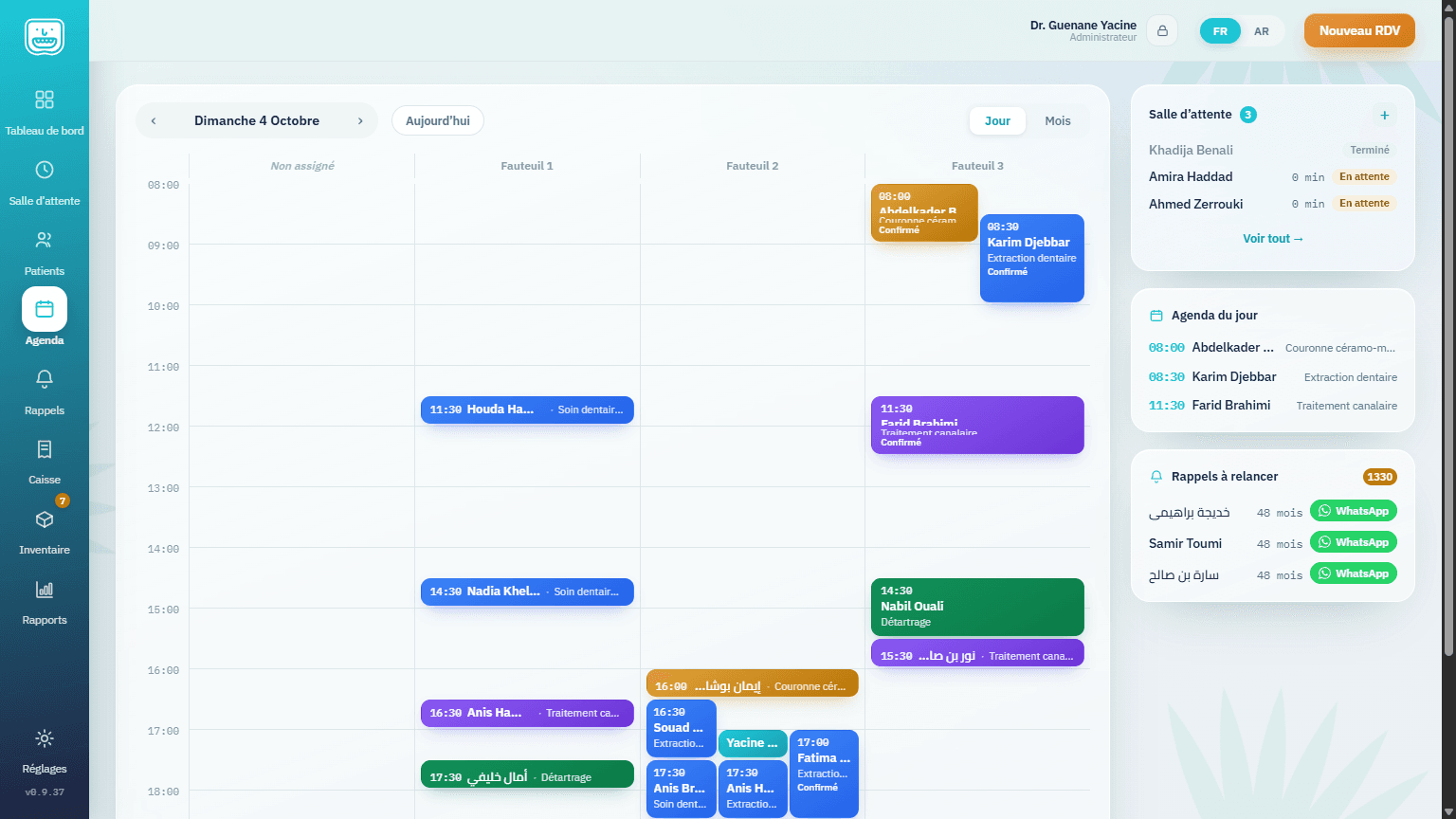Screen dimensions: 1456x819
Task: Click the Farid Brahimi entry in Agenda du jour
Action: 1272,406
